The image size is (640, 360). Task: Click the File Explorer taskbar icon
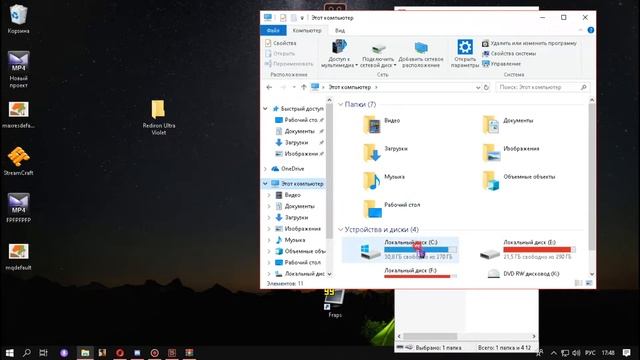coord(85,353)
